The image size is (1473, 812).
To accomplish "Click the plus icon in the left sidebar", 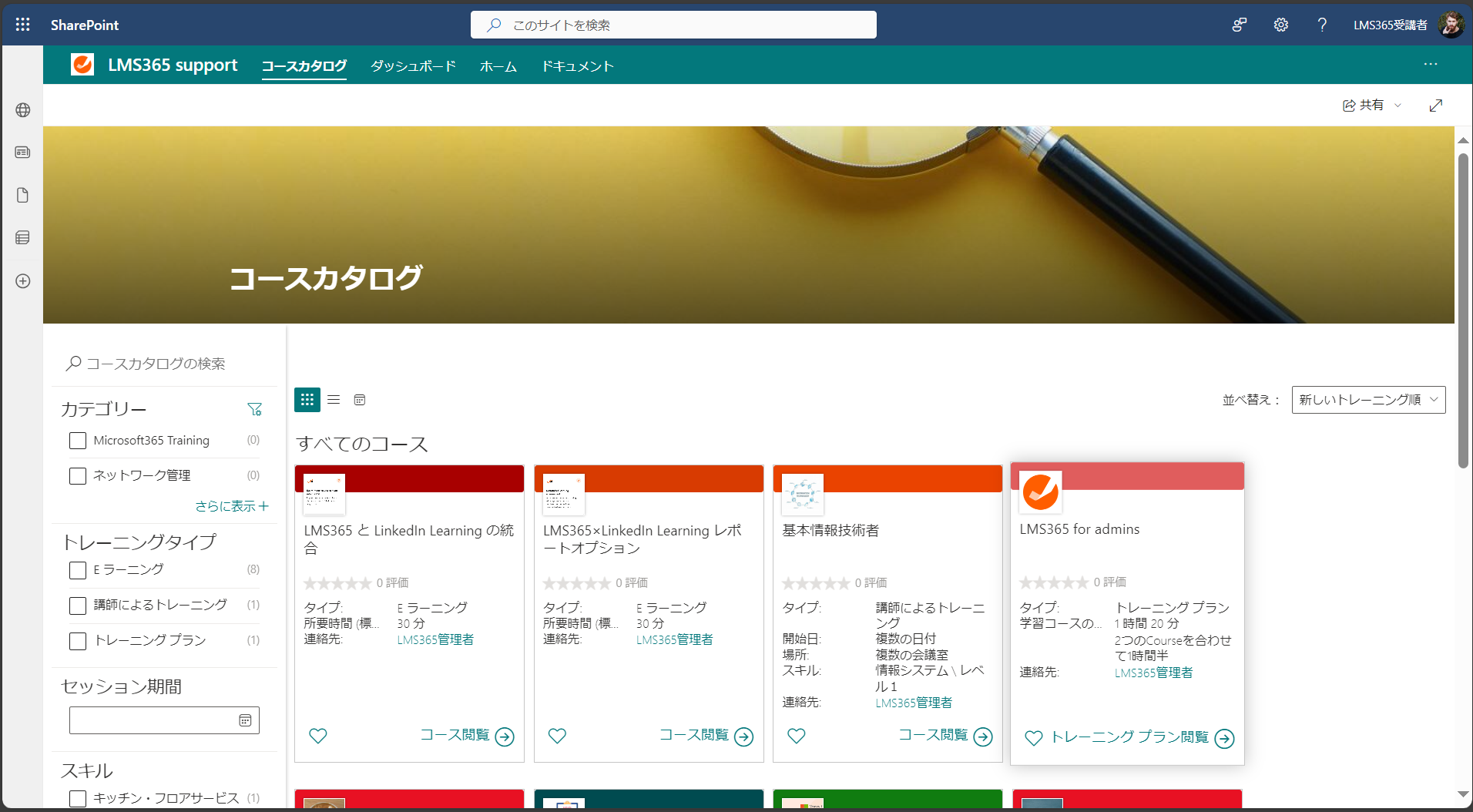I will [x=22, y=281].
